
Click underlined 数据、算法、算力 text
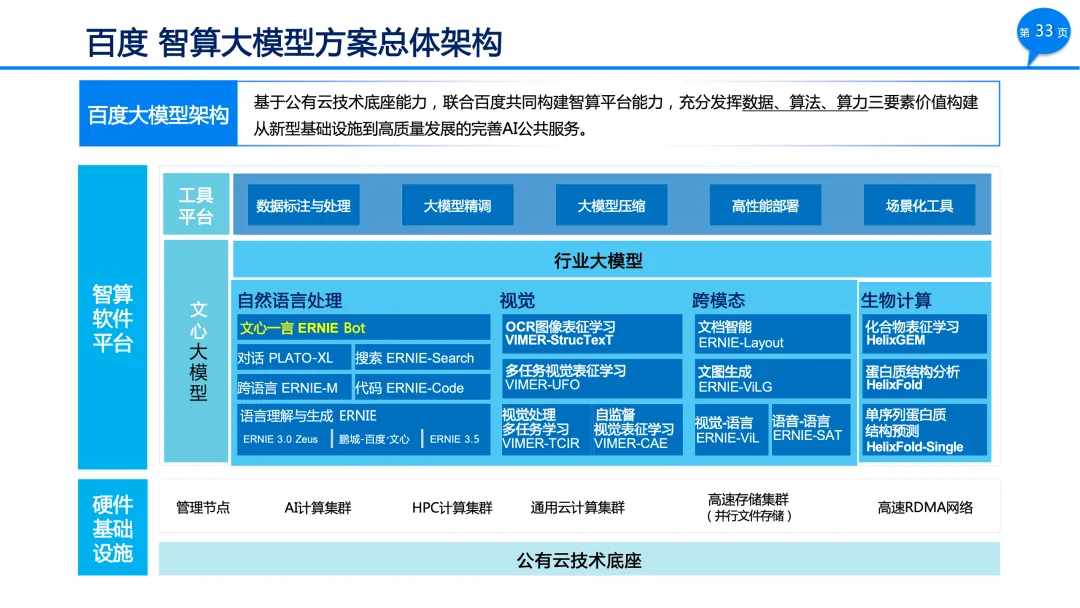click(804, 103)
